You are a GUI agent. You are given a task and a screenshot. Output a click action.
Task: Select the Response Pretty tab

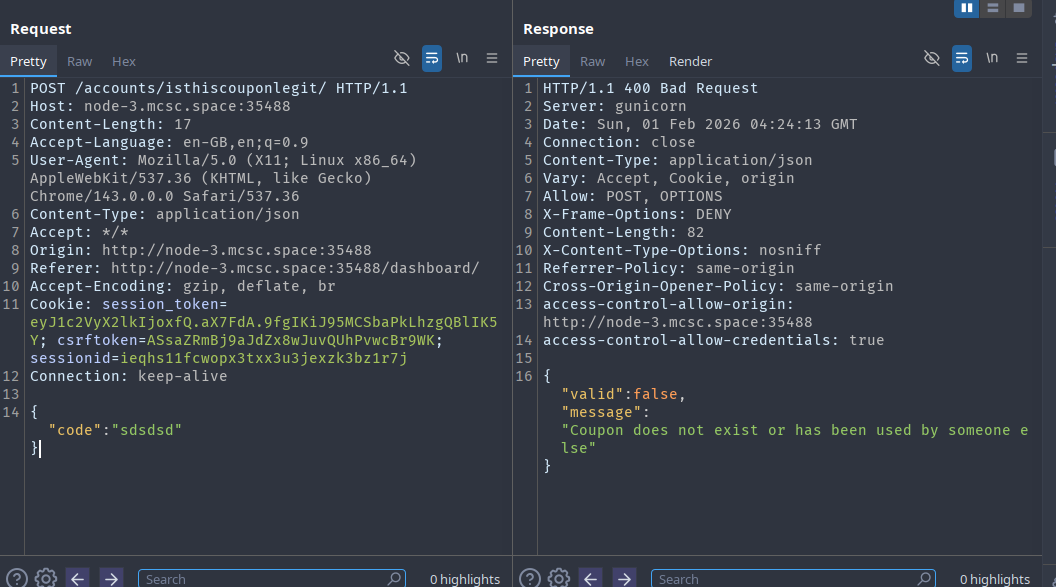tap(541, 61)
